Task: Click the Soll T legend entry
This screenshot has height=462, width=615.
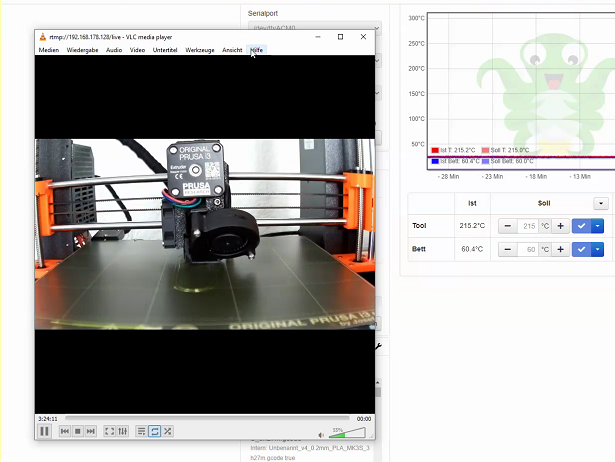Action: click(x=506, y=150)
